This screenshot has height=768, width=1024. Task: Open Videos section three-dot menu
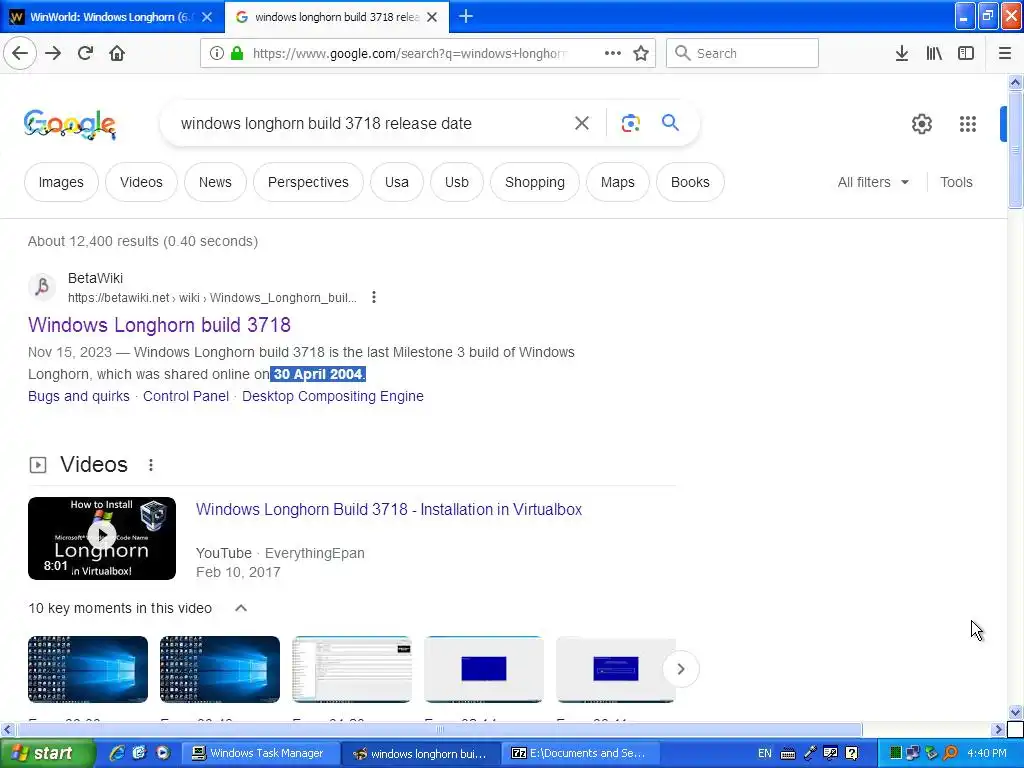pyautogui.click(x=151, y=464)
